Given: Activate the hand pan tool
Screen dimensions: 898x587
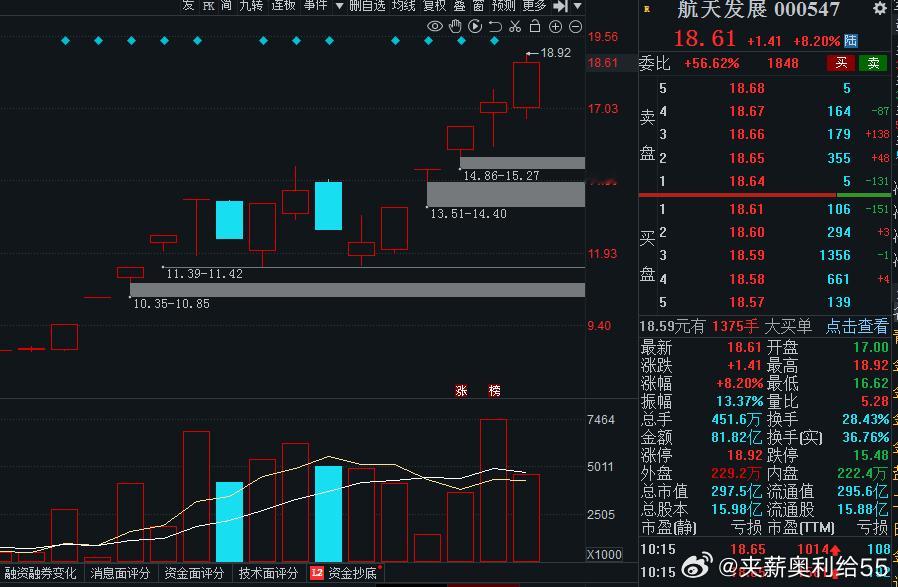Looking at the screenshot, I should [x=456, y=26].
